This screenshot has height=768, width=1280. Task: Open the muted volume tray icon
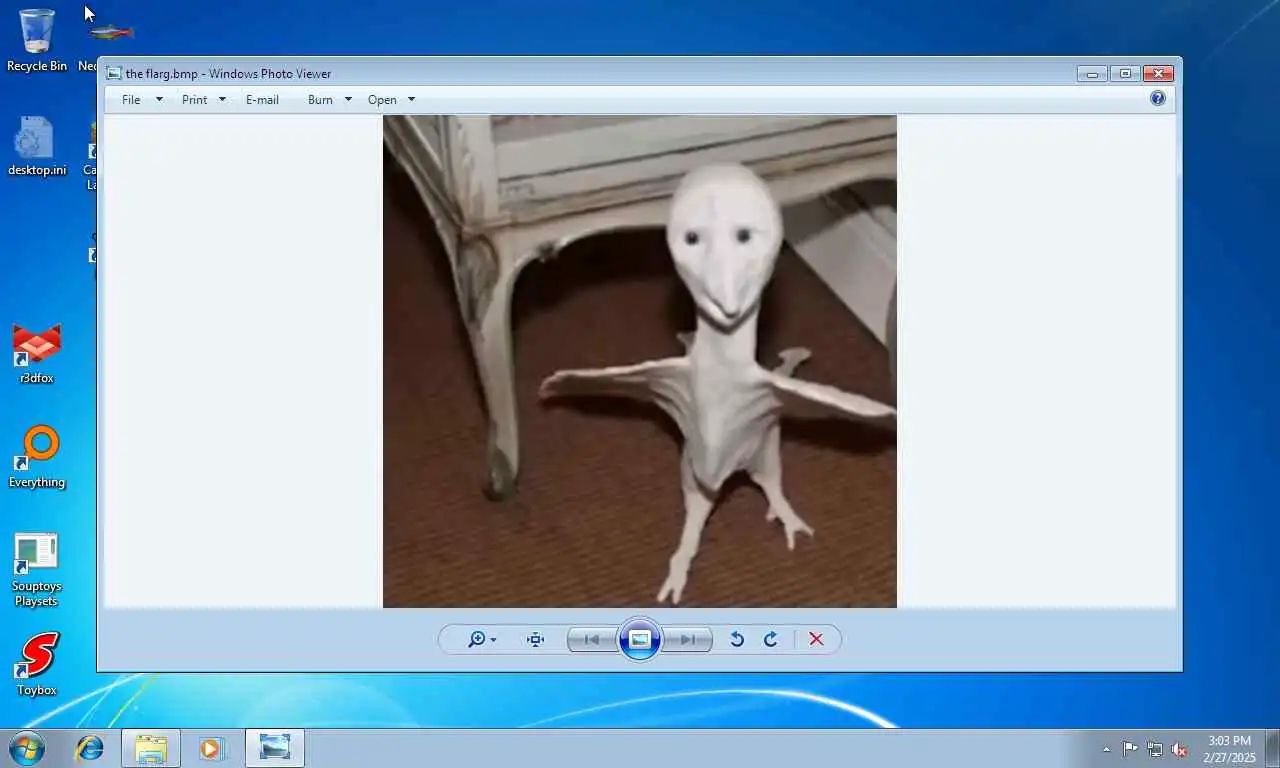point(1179,749)
